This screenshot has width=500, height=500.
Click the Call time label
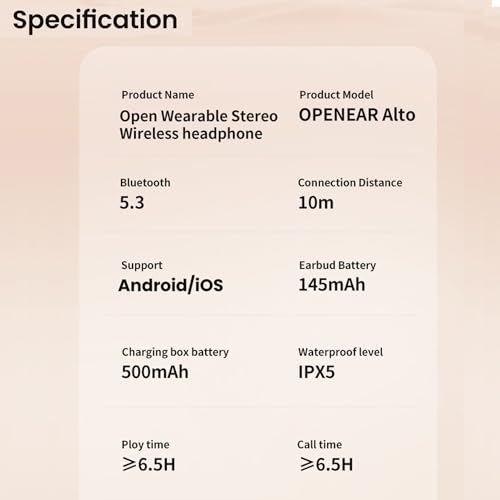[x=319, y=445]
